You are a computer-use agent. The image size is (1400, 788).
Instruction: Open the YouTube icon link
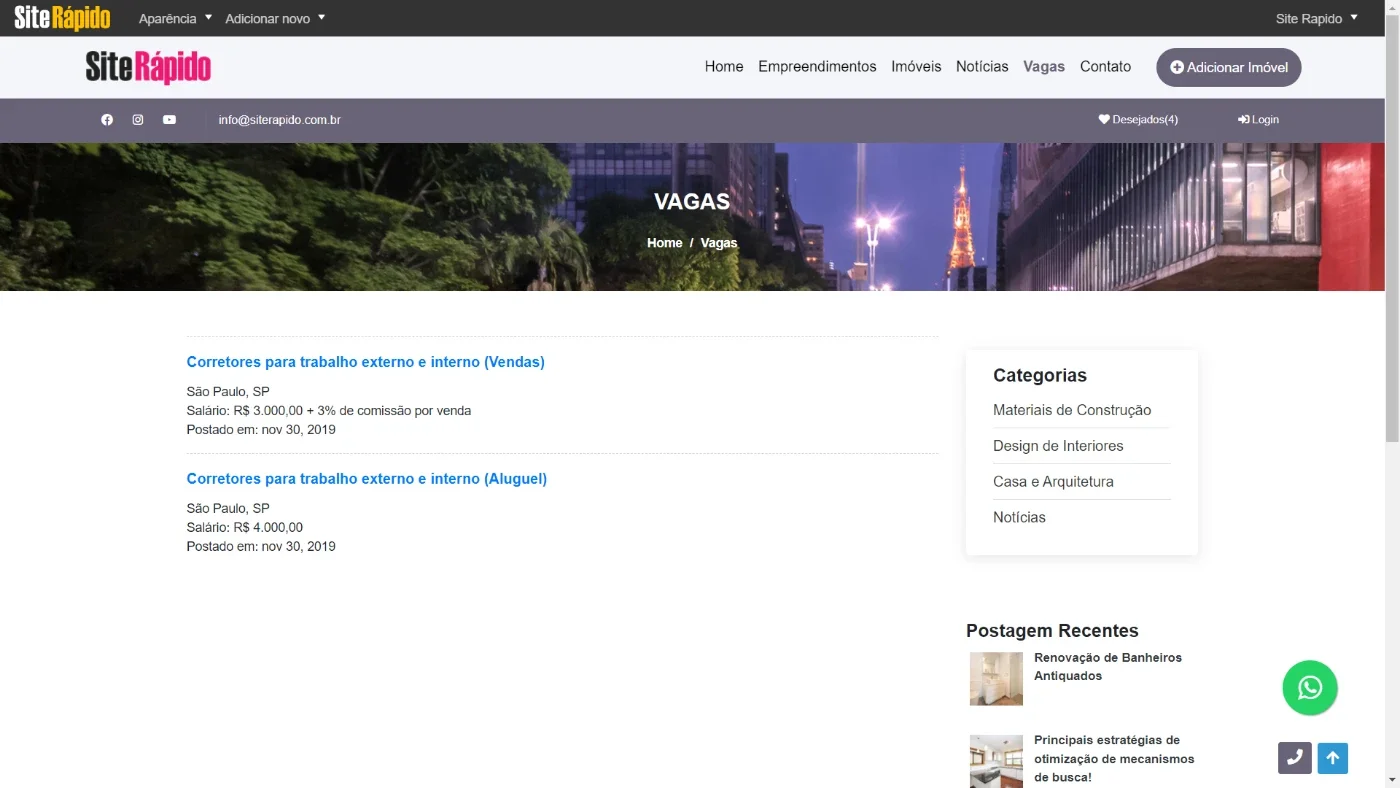[169, 120]
